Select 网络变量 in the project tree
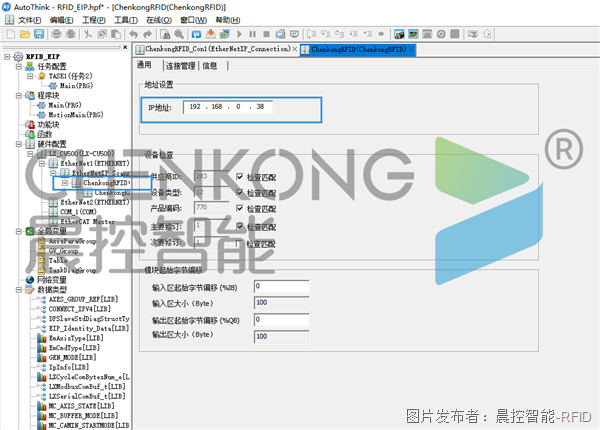 [52, 280]
